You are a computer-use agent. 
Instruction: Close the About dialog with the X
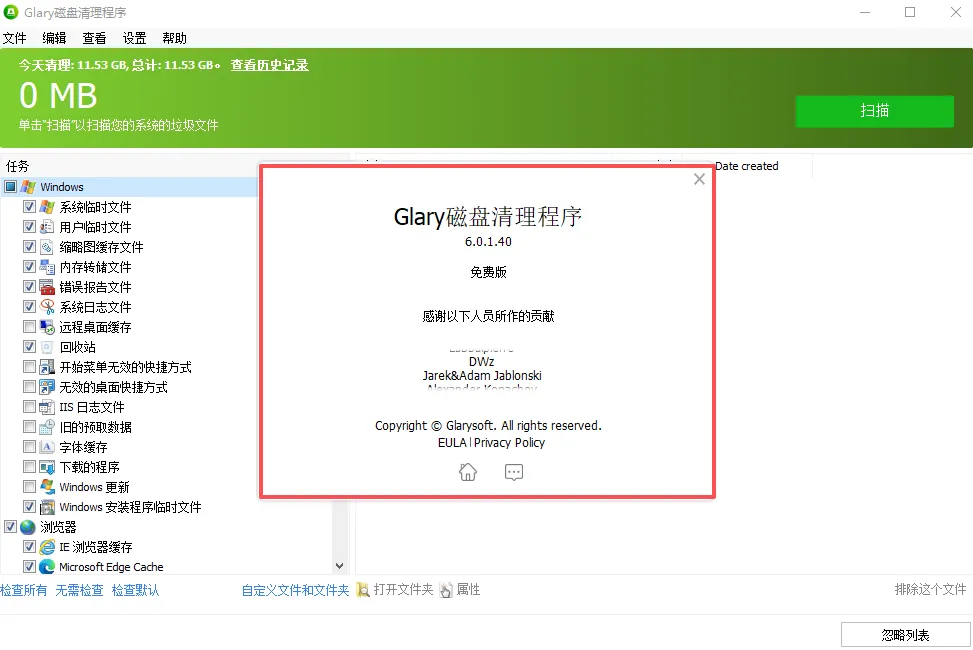click(699, 179)
